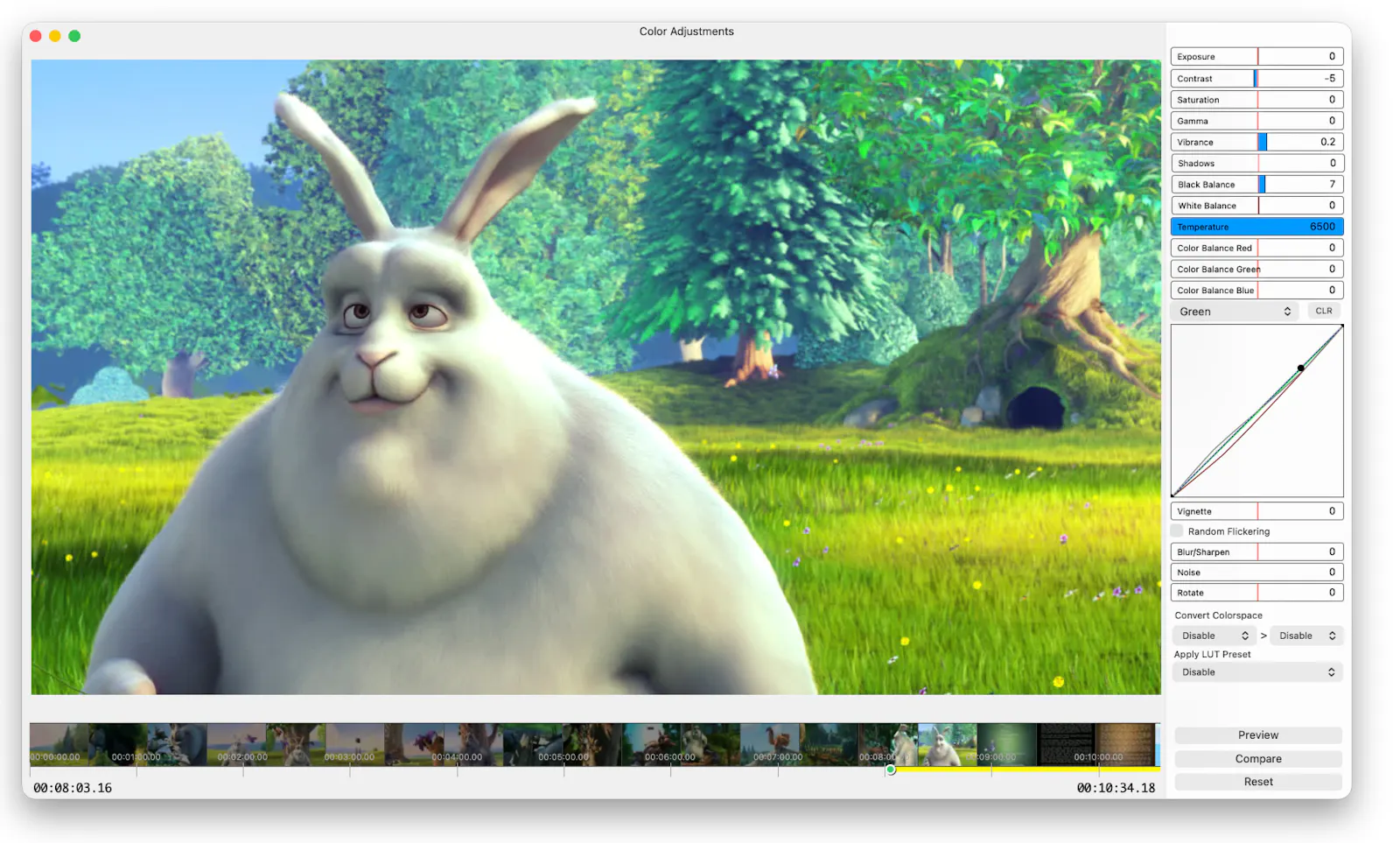Image resolution: width=1400 pixels, height=843 pixels.
Task: Click the Preview button
Action: coord(1258,735)
